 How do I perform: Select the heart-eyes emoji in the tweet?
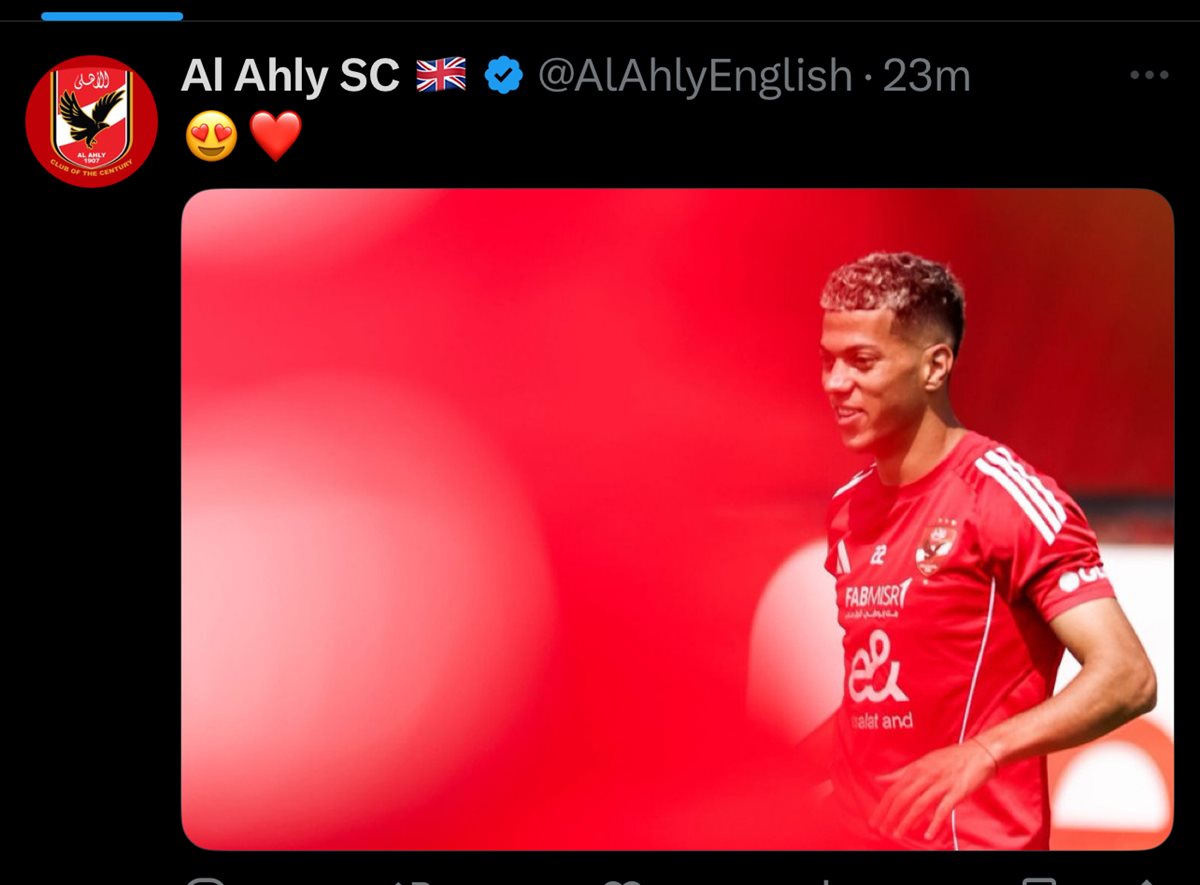coord(212,136)
